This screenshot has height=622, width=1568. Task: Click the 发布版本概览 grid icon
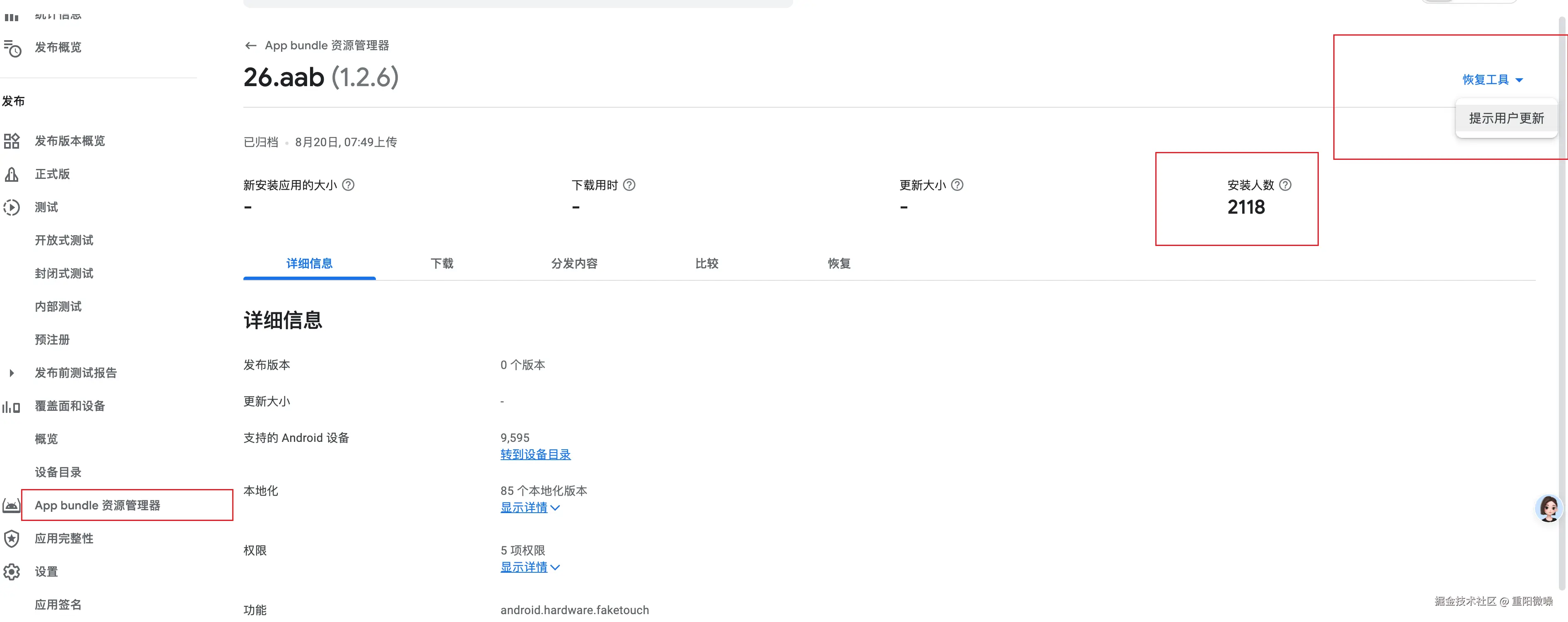(12, 141)
